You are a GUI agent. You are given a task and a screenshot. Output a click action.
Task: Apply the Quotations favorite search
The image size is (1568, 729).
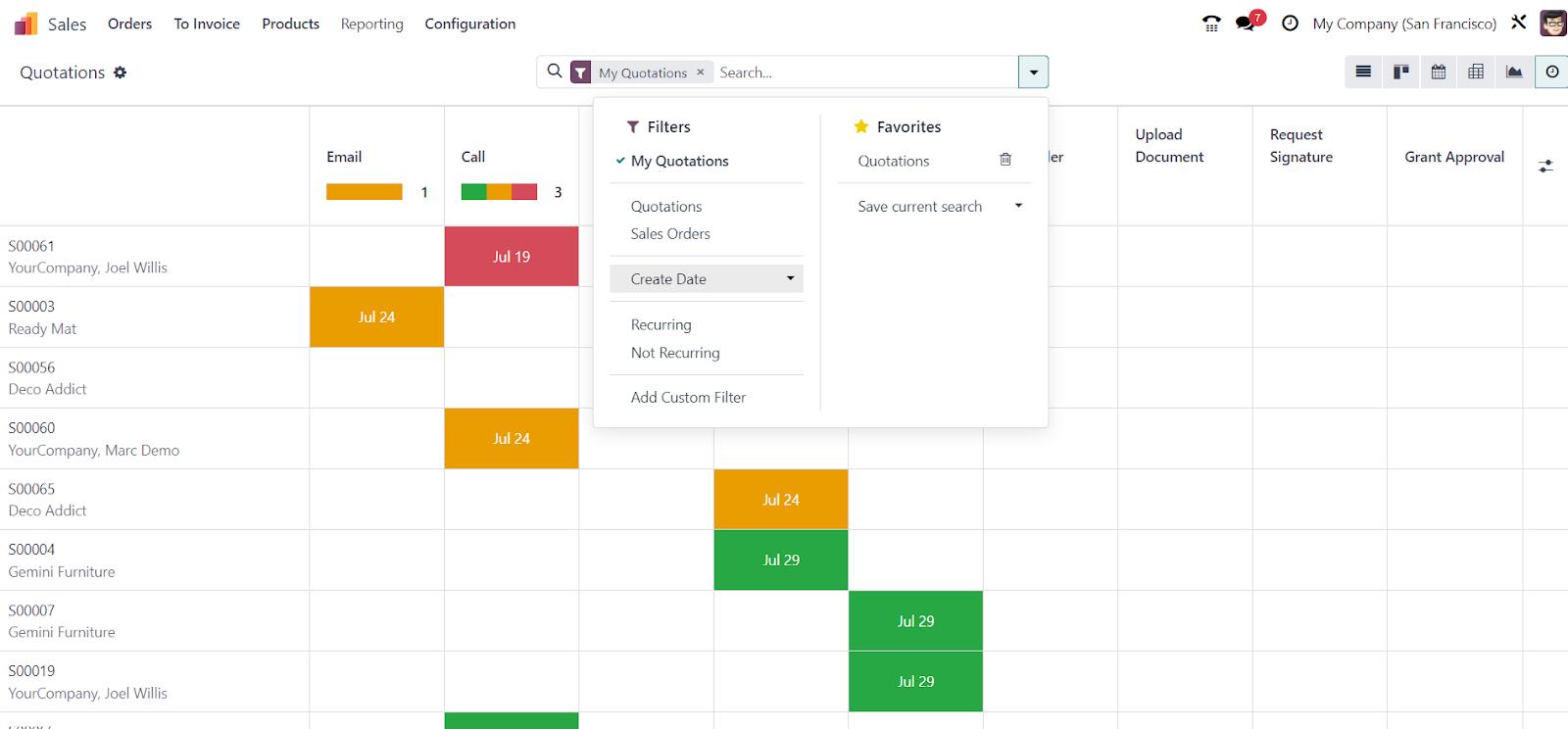click(x=894, y=161)
